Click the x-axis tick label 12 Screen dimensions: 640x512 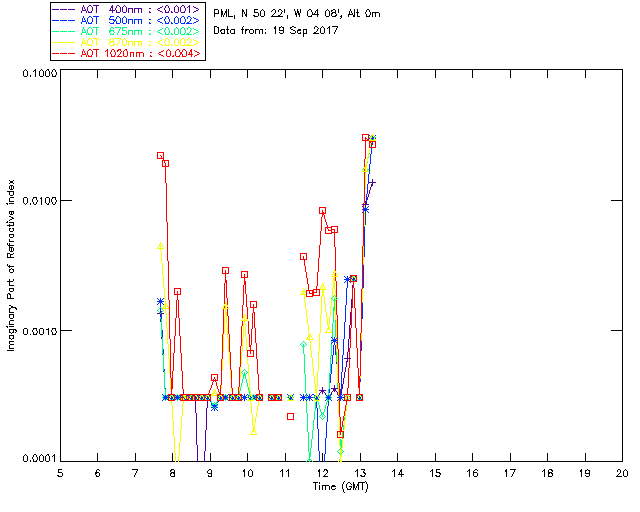point(322,473)
